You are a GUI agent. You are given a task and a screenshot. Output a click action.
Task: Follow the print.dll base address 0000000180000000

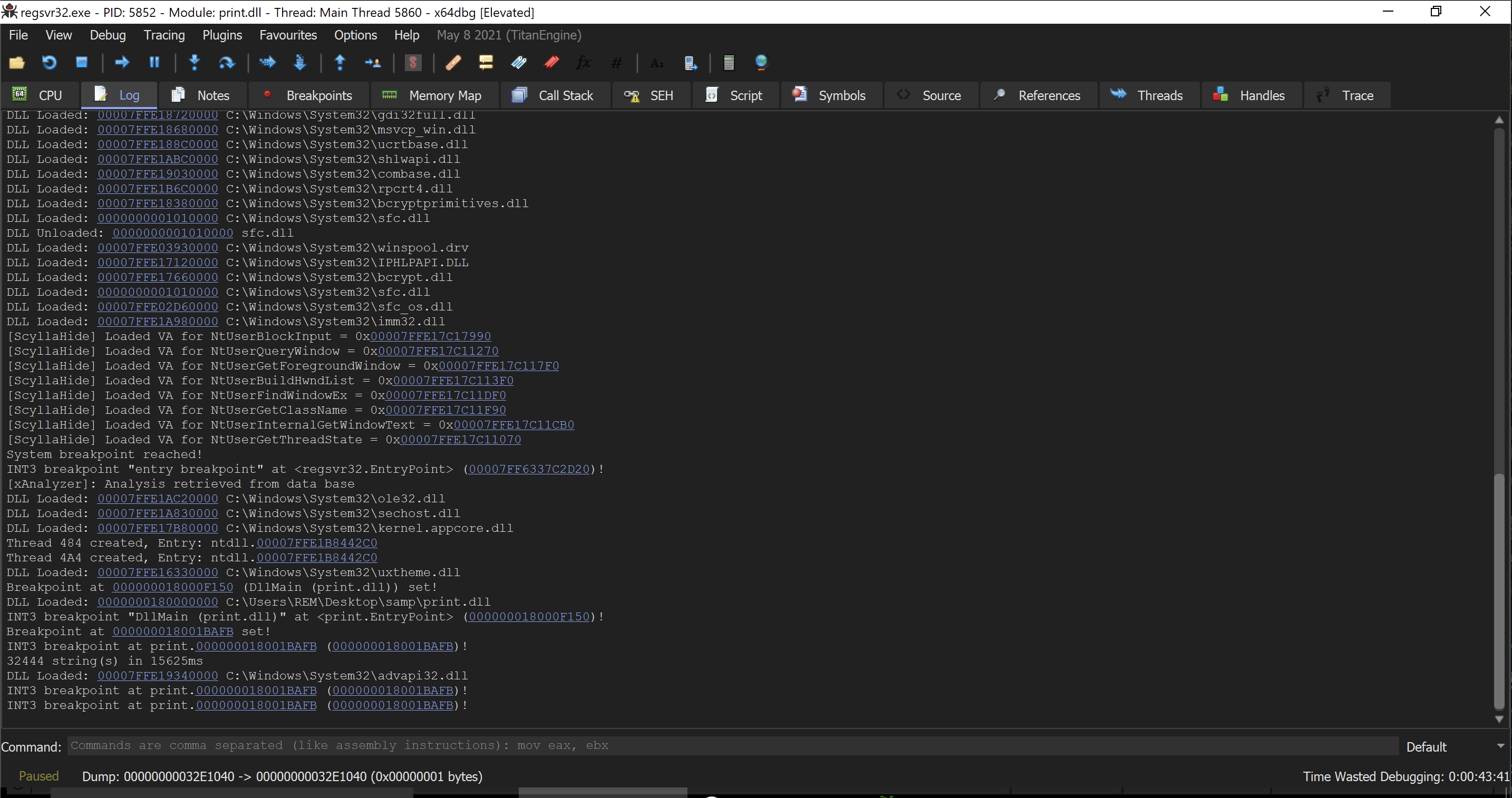click(158, 601)
